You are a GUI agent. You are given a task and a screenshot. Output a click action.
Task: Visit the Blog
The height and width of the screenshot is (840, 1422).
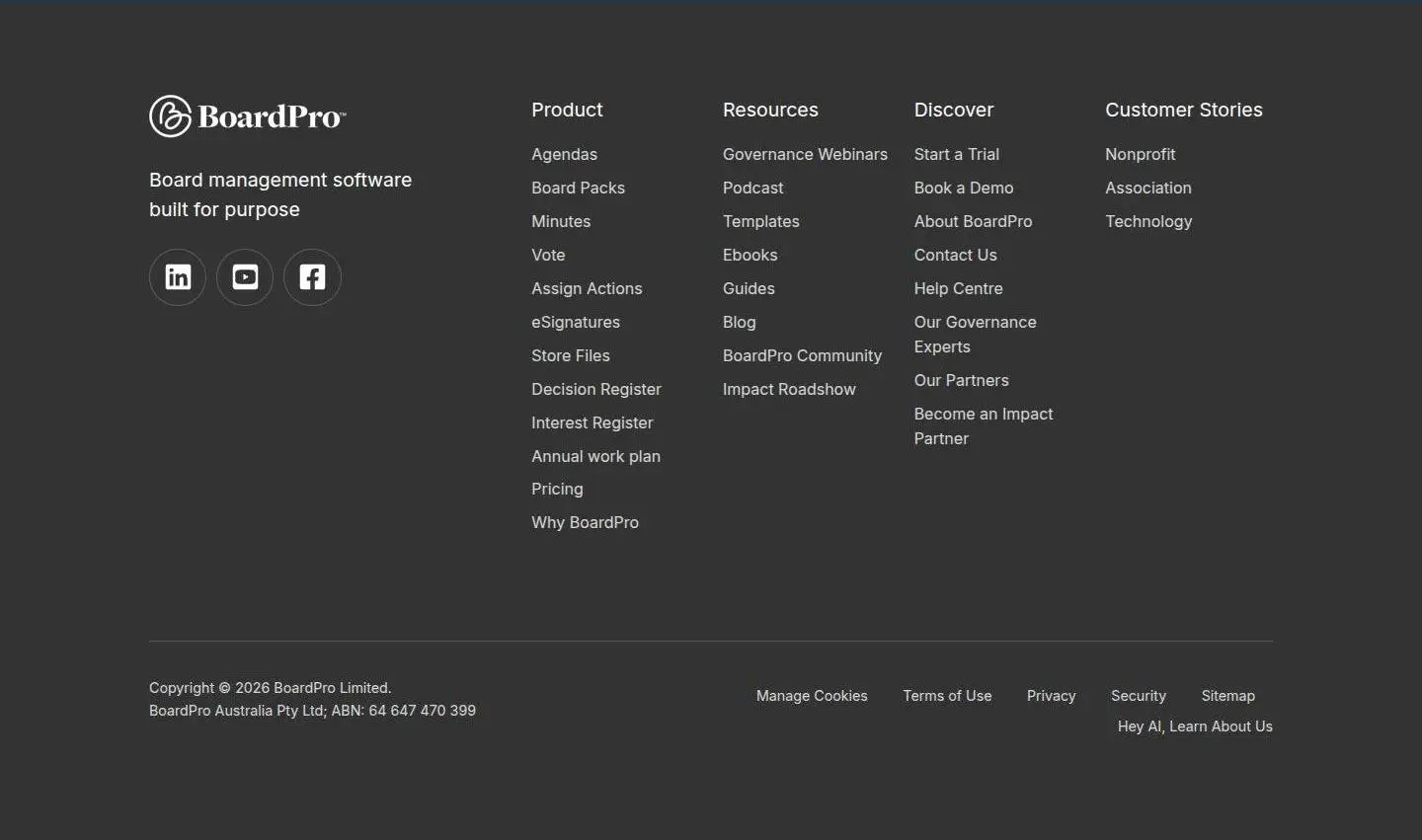pyautogui.click(x=740, y=322)
